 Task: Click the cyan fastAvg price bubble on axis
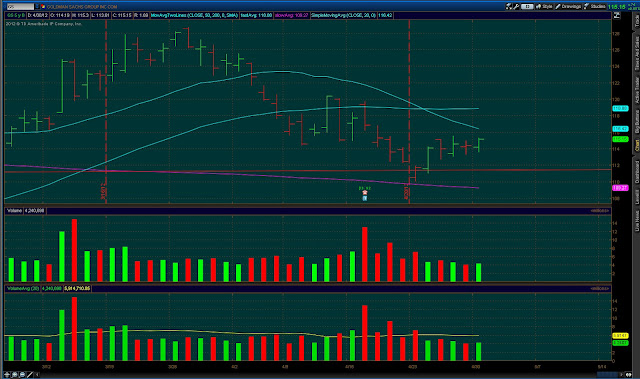pyautogui.click(x=620, y=109)
